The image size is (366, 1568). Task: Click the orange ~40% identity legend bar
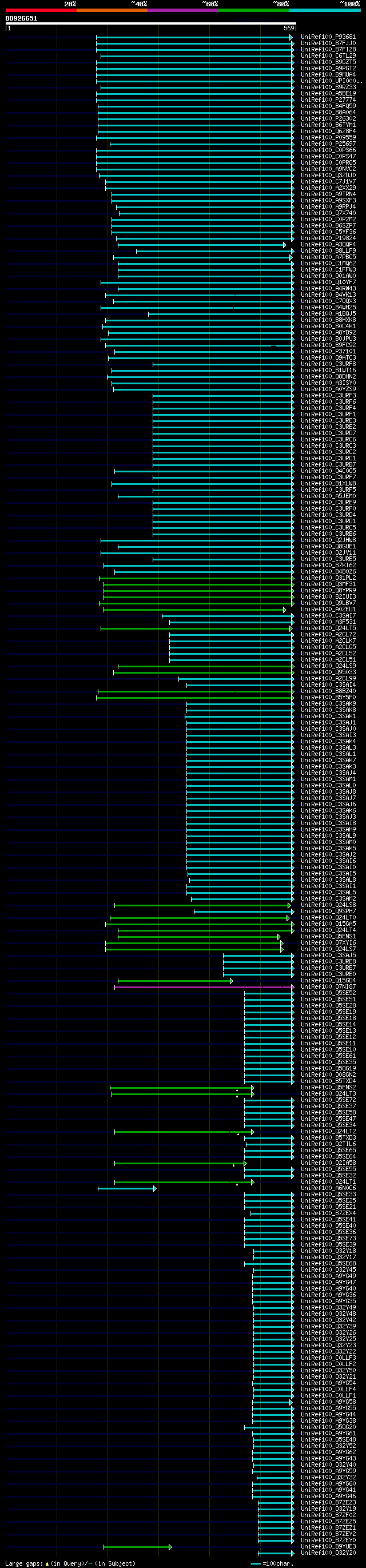[112, 10]
